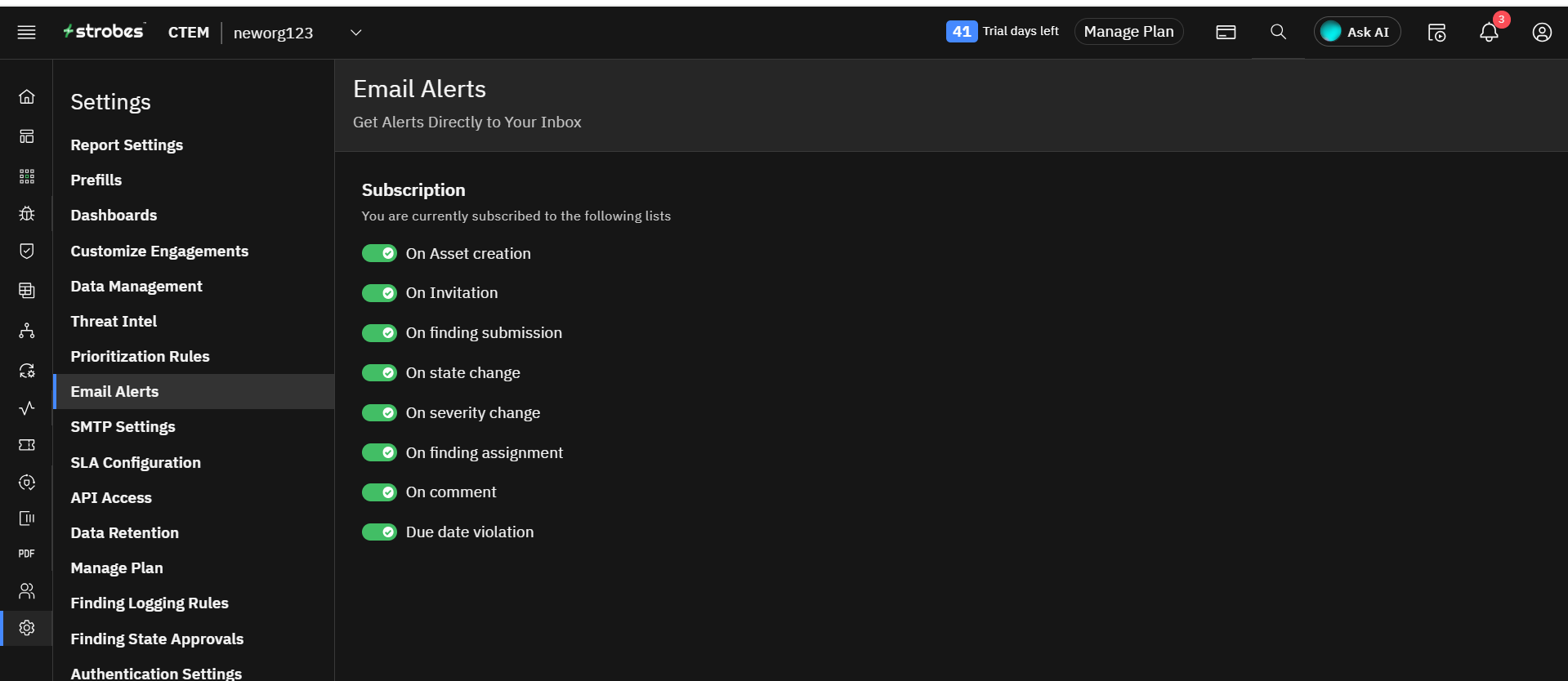Go to the Home sidebar icon
Image resolution: width=1568 pixels, height=681 pixels.
tap(27, 97)
